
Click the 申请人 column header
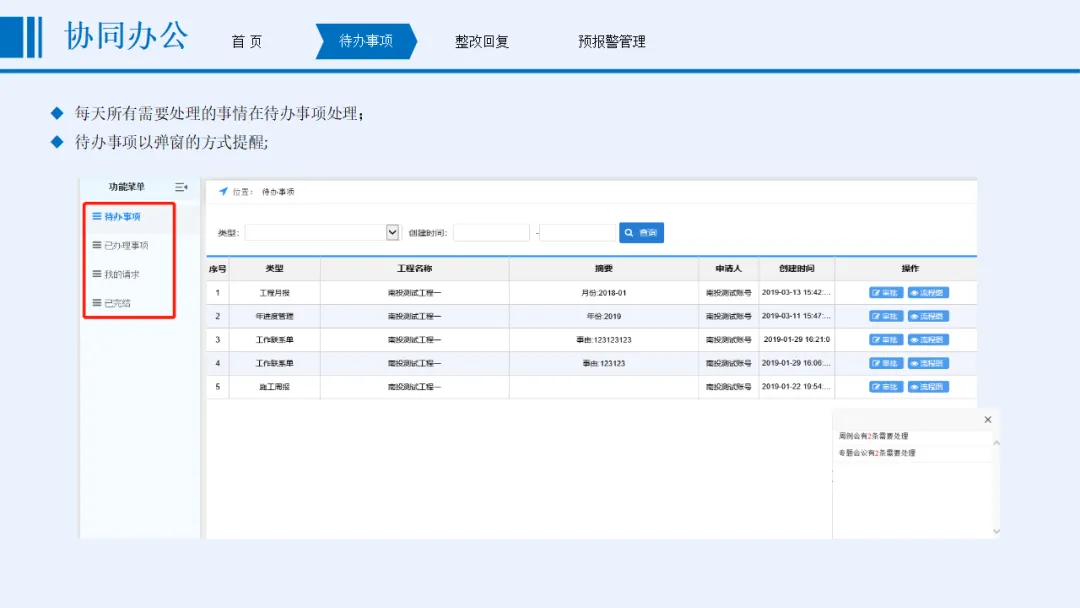tap(728, 269)
